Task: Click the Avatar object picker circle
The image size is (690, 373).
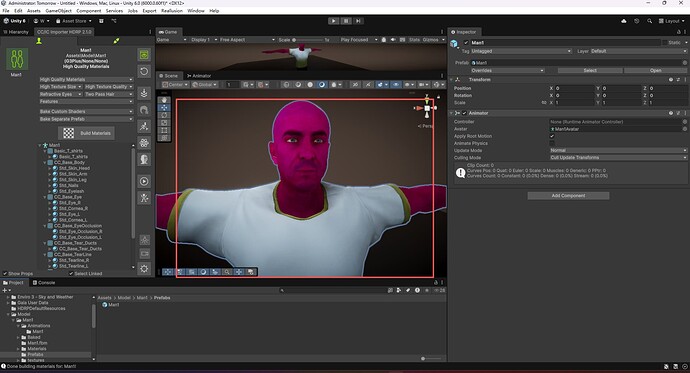Action: (x=685, y=129)
